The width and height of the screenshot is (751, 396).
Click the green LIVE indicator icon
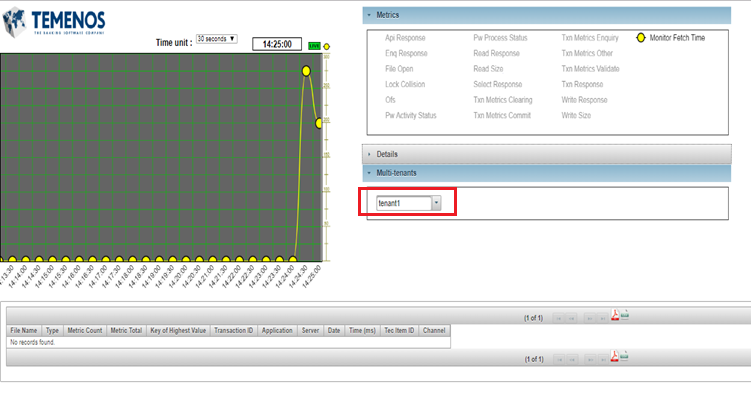[x=314, y=46]
